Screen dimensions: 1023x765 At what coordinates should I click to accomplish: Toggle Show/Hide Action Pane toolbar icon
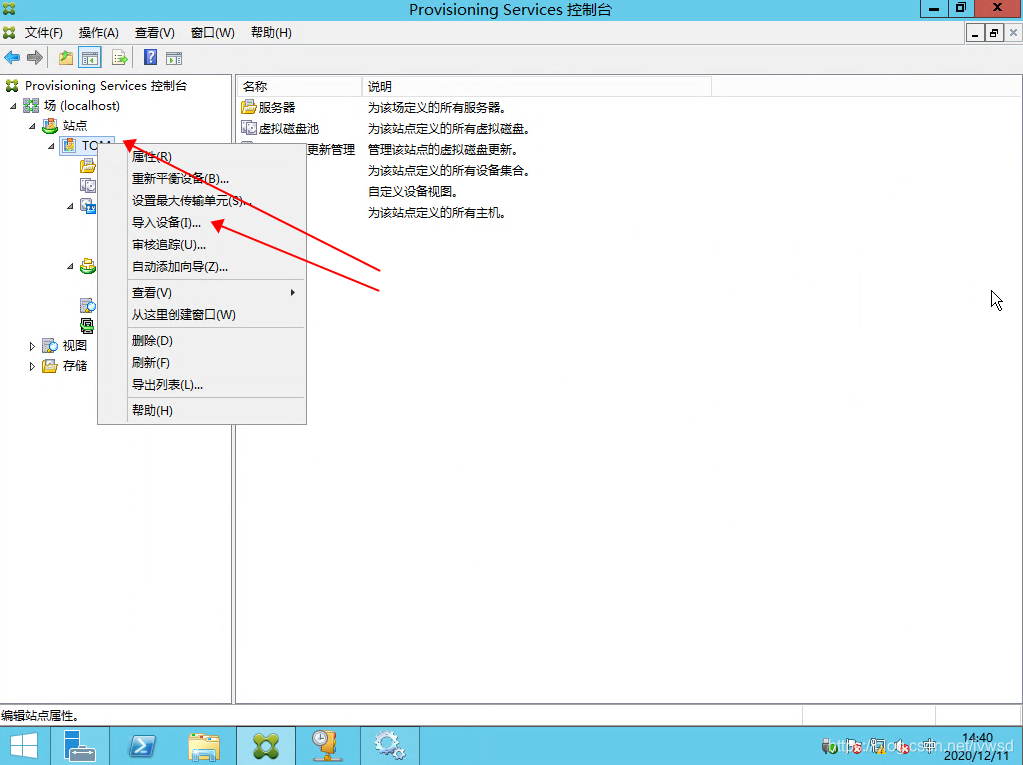pos(174,58)
